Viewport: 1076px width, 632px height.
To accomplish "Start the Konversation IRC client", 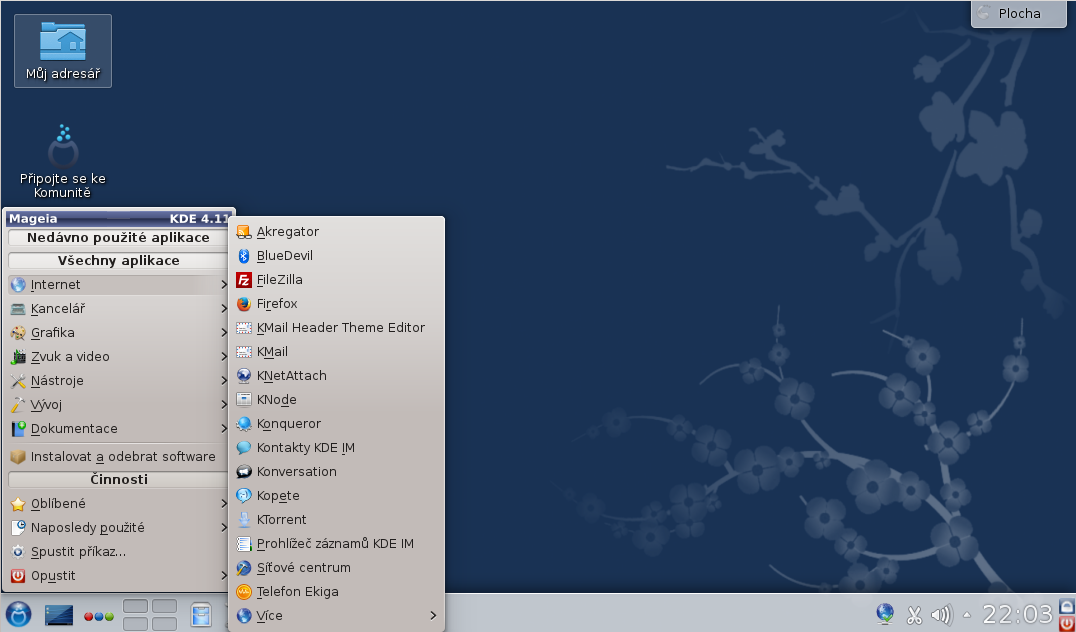I will (x=336, y=472).
